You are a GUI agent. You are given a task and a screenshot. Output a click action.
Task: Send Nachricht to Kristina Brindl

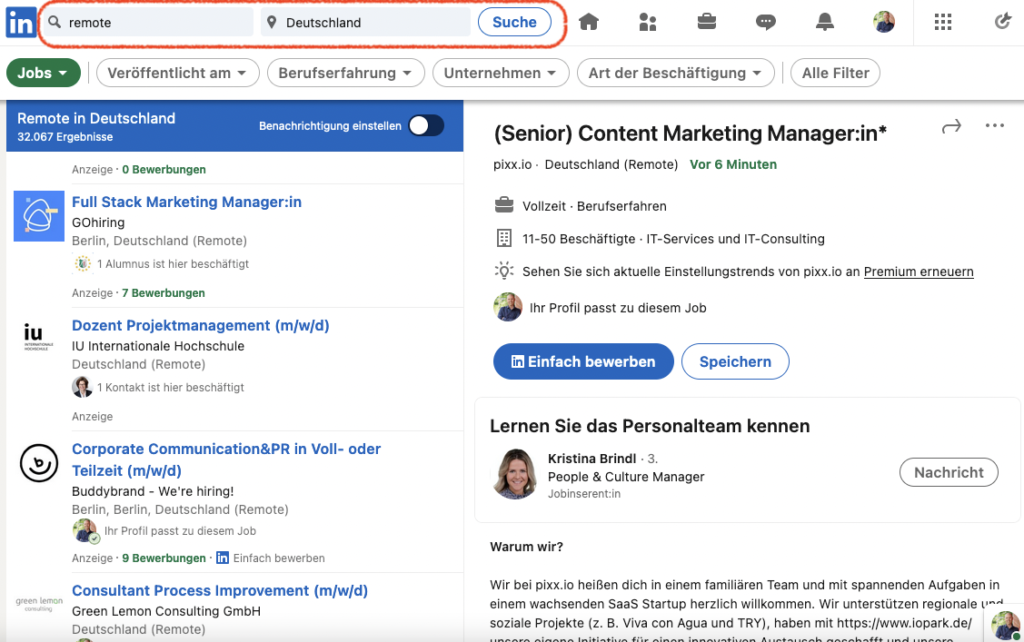click(948, 472)
